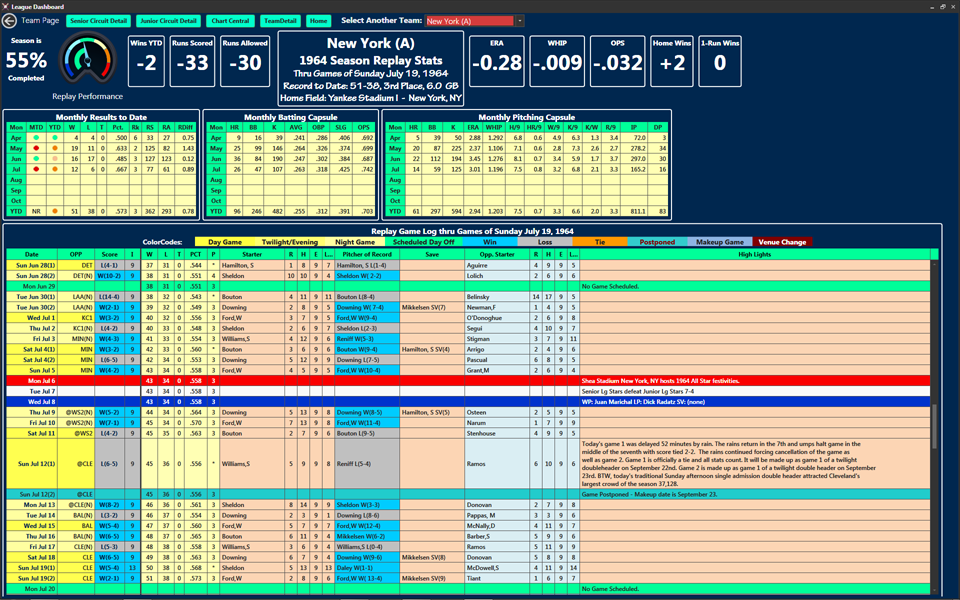Go back using the Team Page arrow icon

[9, 21]
